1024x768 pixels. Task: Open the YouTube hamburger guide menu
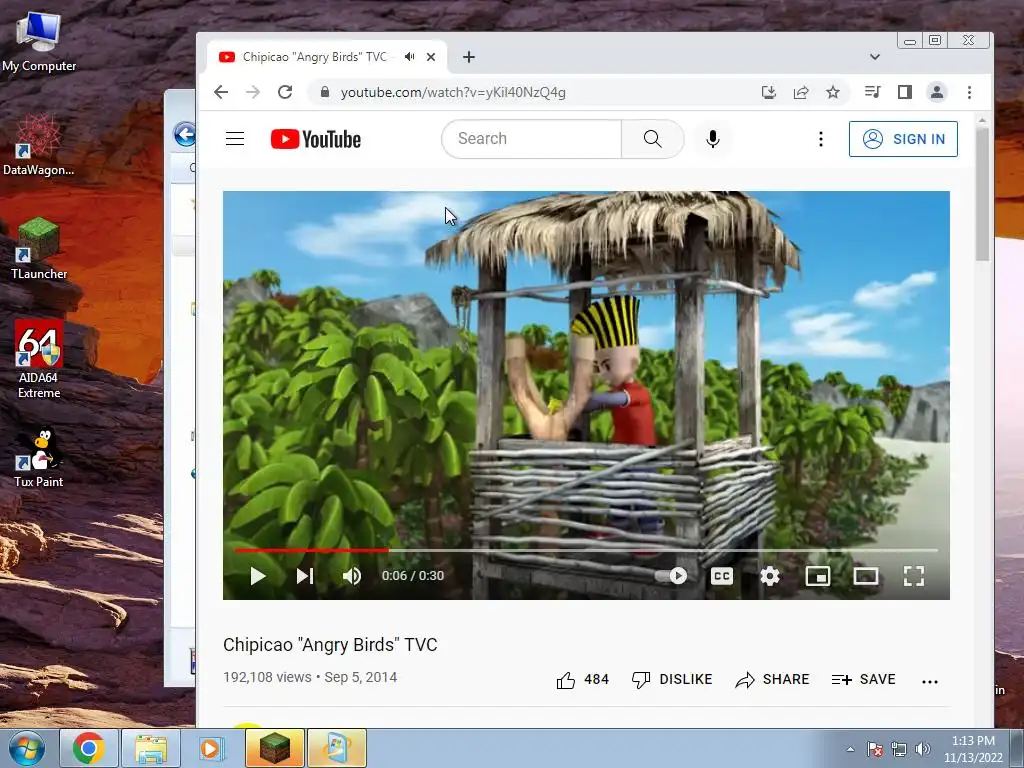tap(235, 138)
